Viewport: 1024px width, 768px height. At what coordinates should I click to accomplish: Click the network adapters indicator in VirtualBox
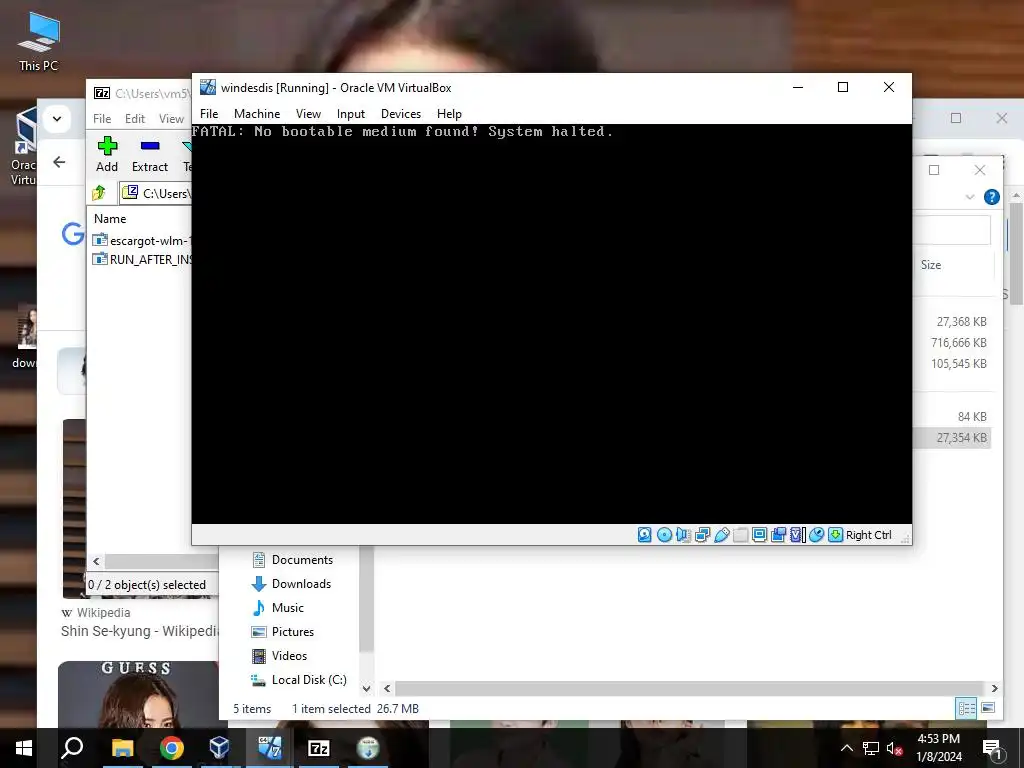(x=703, y=535)
